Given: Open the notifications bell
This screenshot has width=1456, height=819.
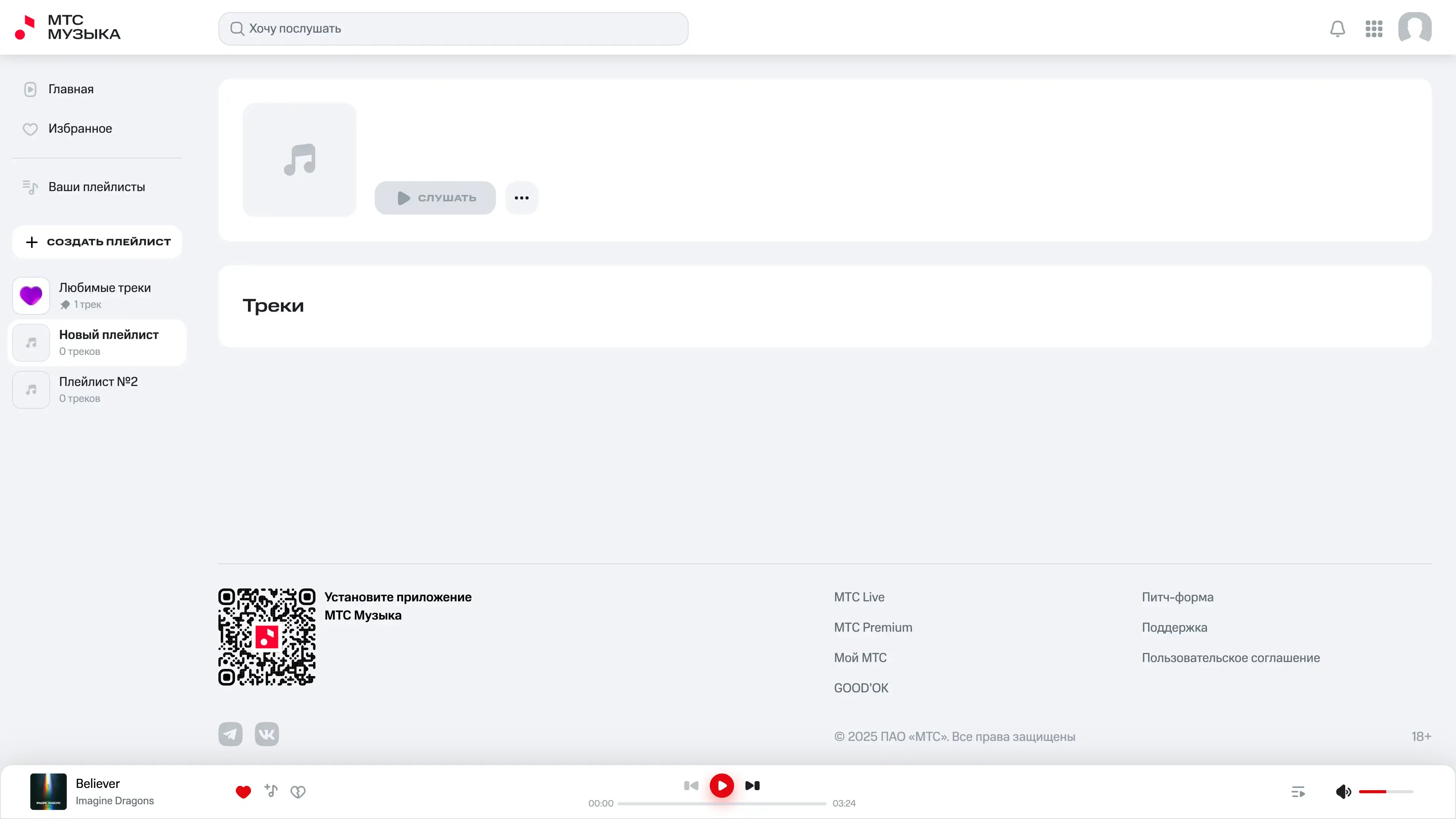Looking at the screenshot, I should [x=1337, y=28].
